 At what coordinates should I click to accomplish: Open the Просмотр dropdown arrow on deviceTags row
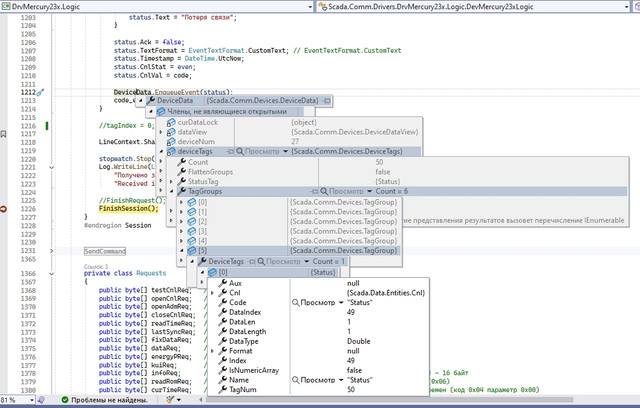coord(285,152)
